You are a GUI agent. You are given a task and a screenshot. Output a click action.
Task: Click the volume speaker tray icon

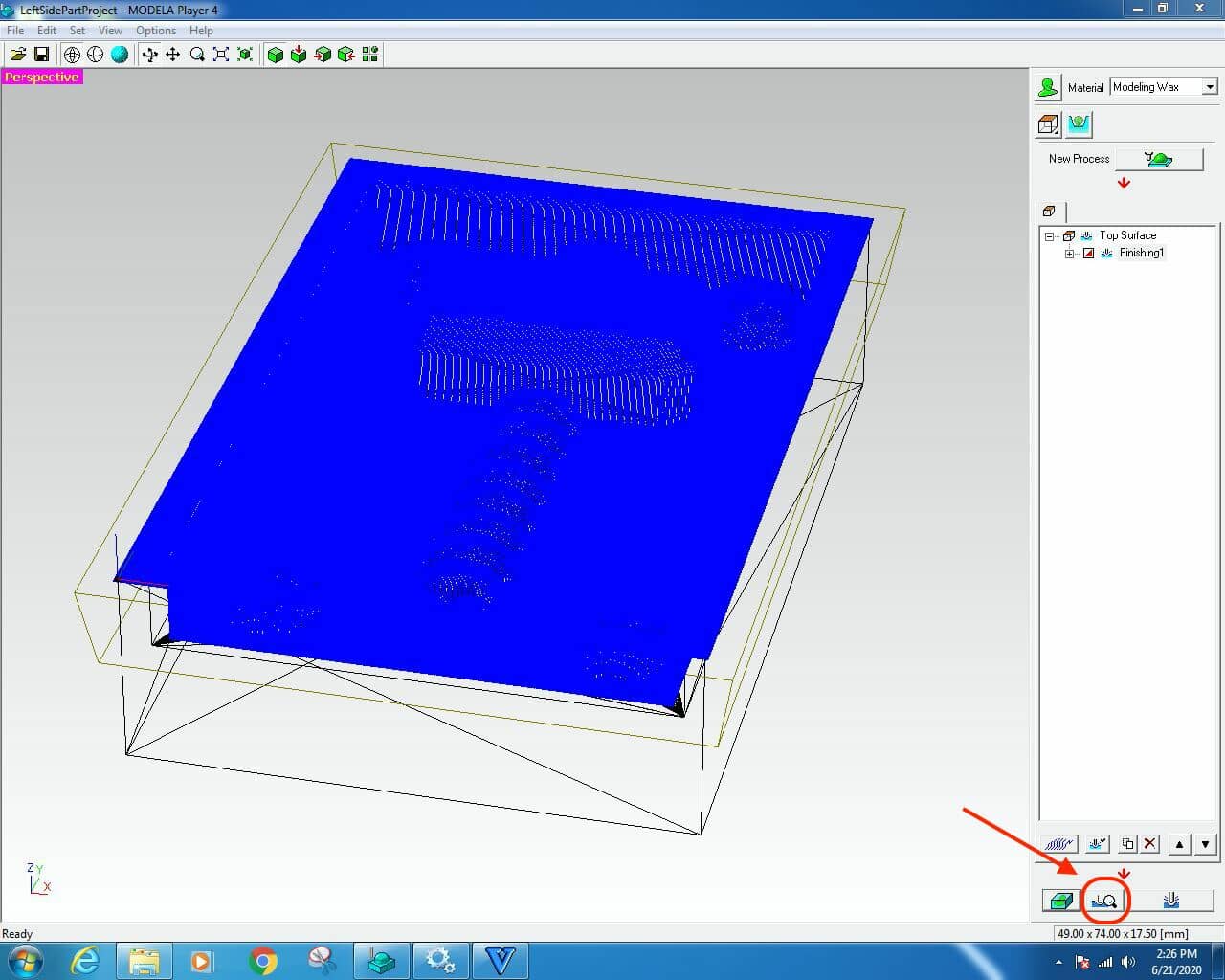pos(1128,962)
